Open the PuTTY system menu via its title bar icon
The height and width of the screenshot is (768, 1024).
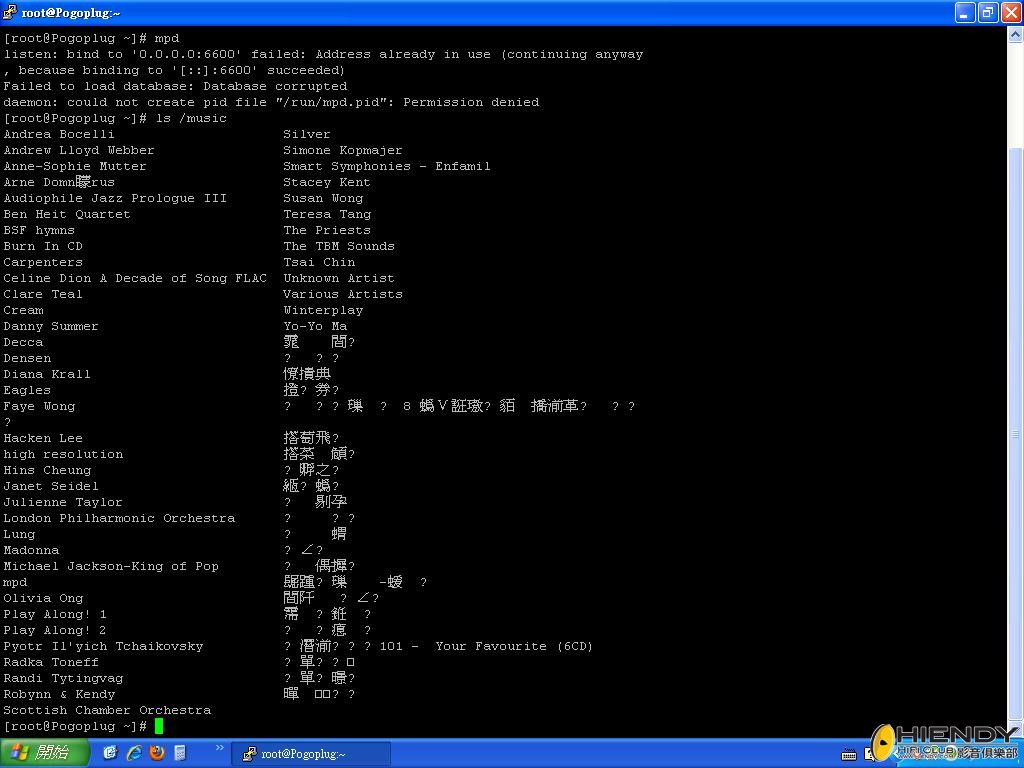pos(9,13)
